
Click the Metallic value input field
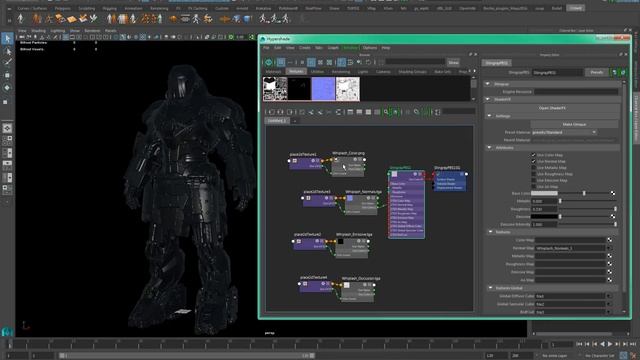pos(544,201)
